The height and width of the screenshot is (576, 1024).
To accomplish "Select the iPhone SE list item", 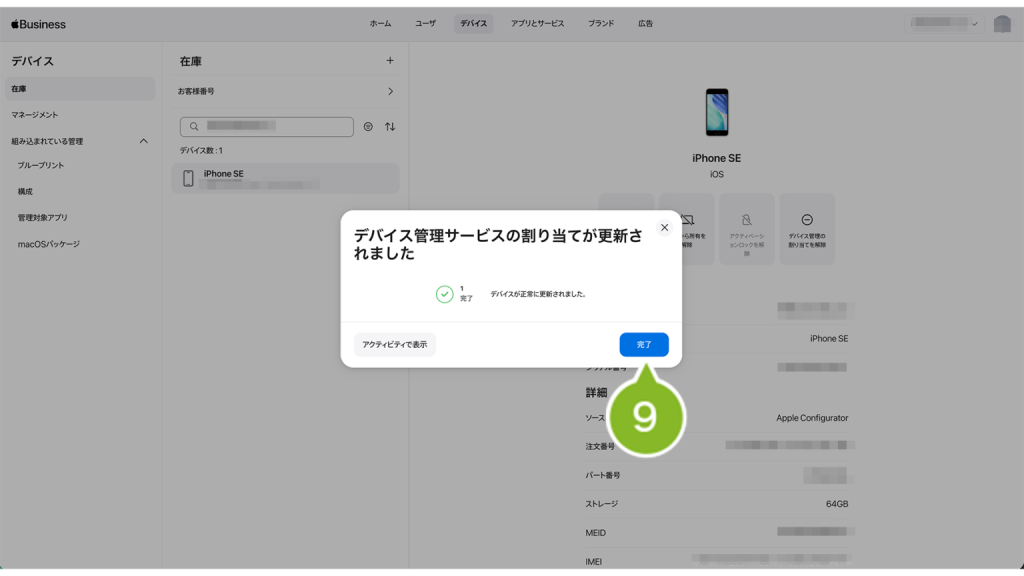I will coord(285,178).
